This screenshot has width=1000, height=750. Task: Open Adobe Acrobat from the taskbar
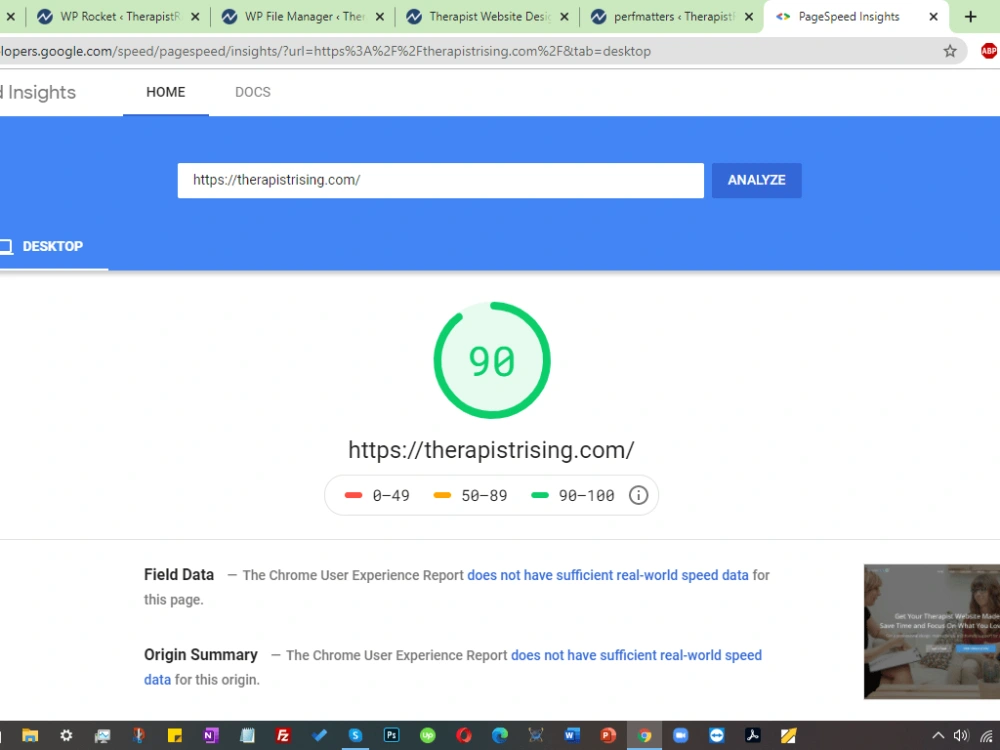click(x=753, y=735)
